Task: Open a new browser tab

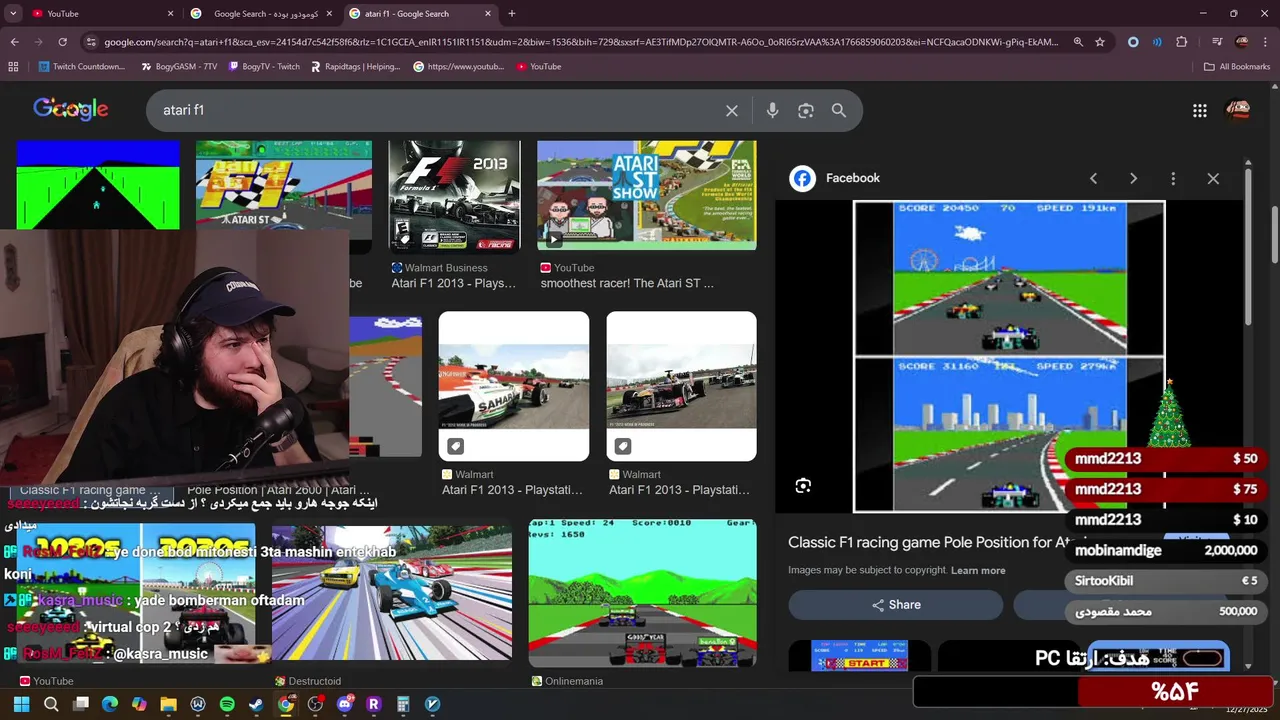Action: tap(512, 14)
